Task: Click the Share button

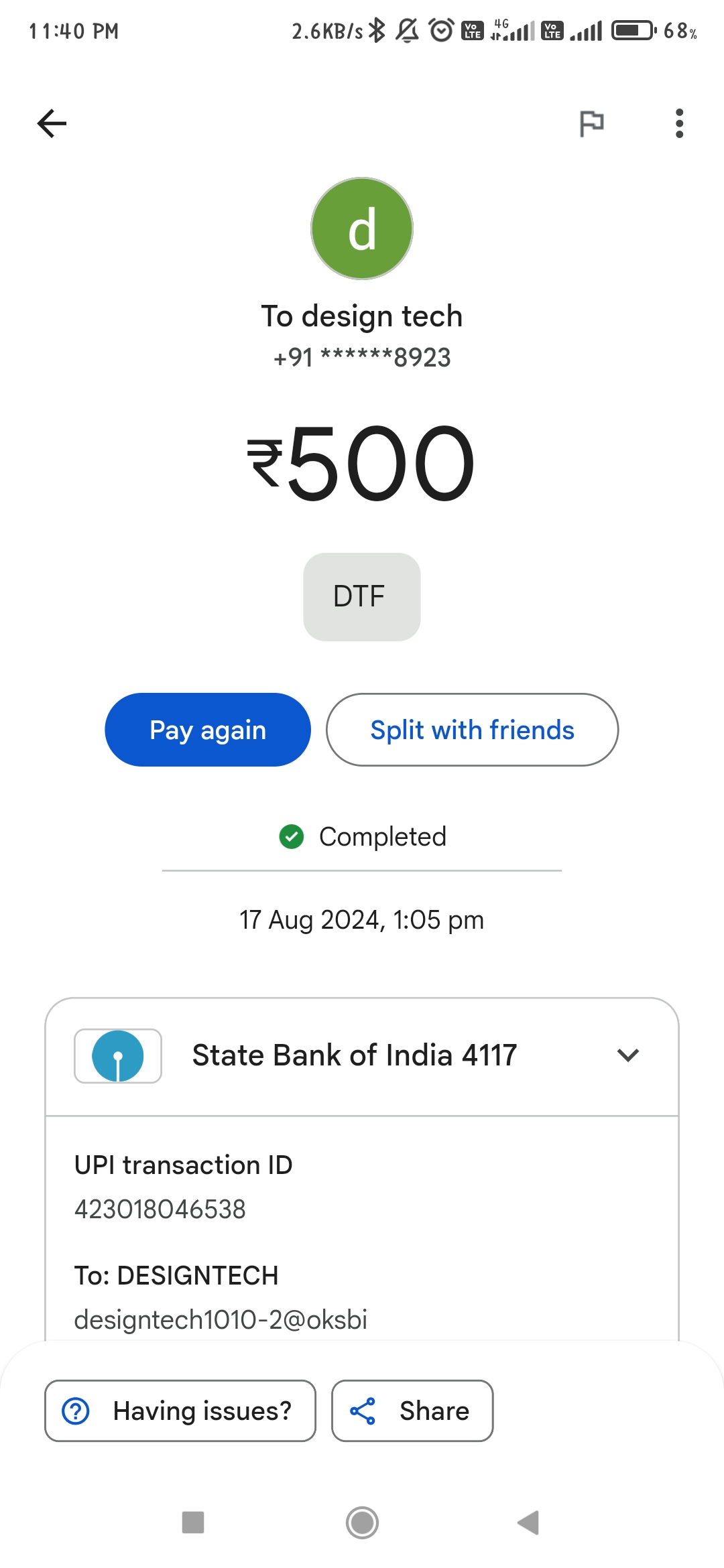Action: point(412,1411)
